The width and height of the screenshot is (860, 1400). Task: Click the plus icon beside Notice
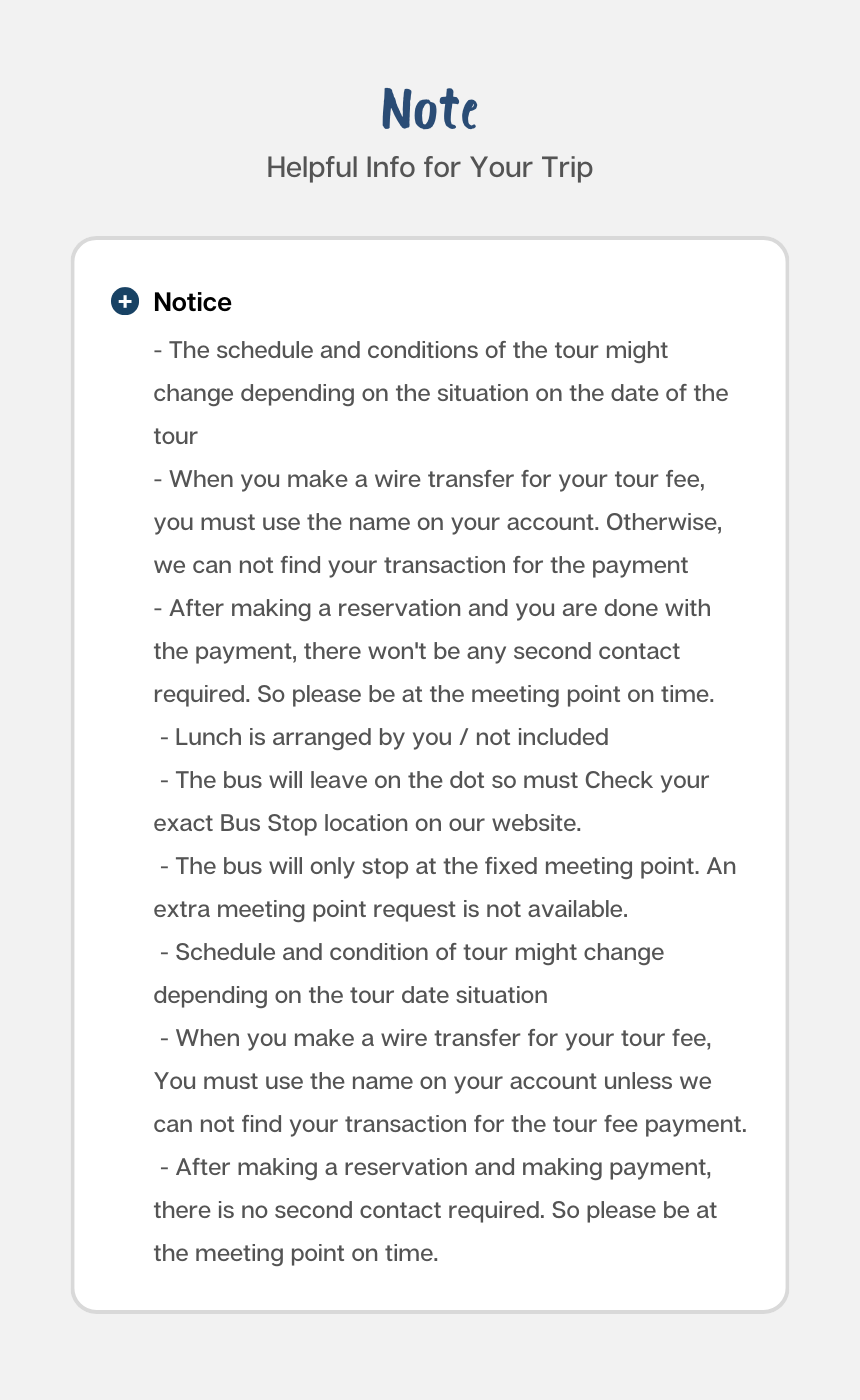(x=125, y=302)
